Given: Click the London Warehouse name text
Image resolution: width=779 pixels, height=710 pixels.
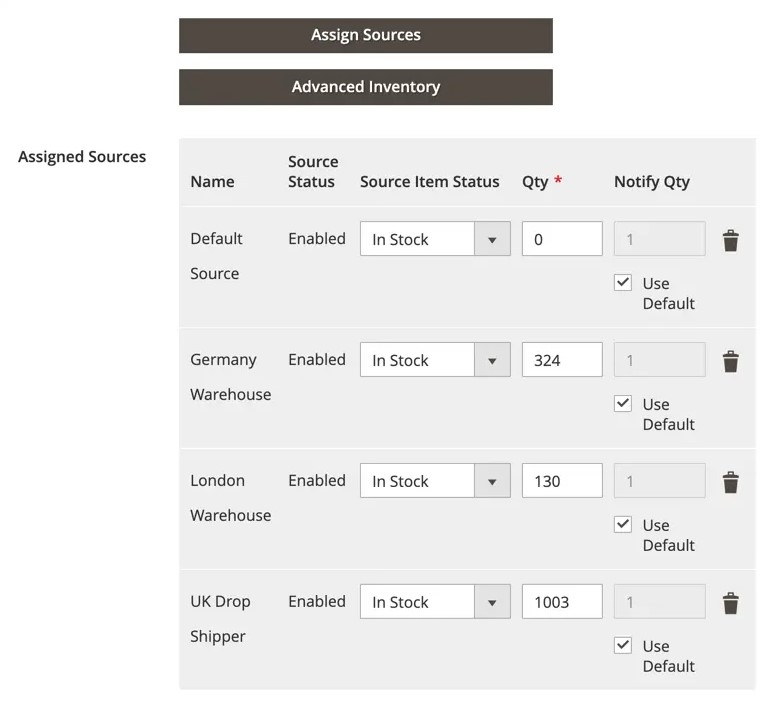Looking at the screenshot, I should point(231,498).
